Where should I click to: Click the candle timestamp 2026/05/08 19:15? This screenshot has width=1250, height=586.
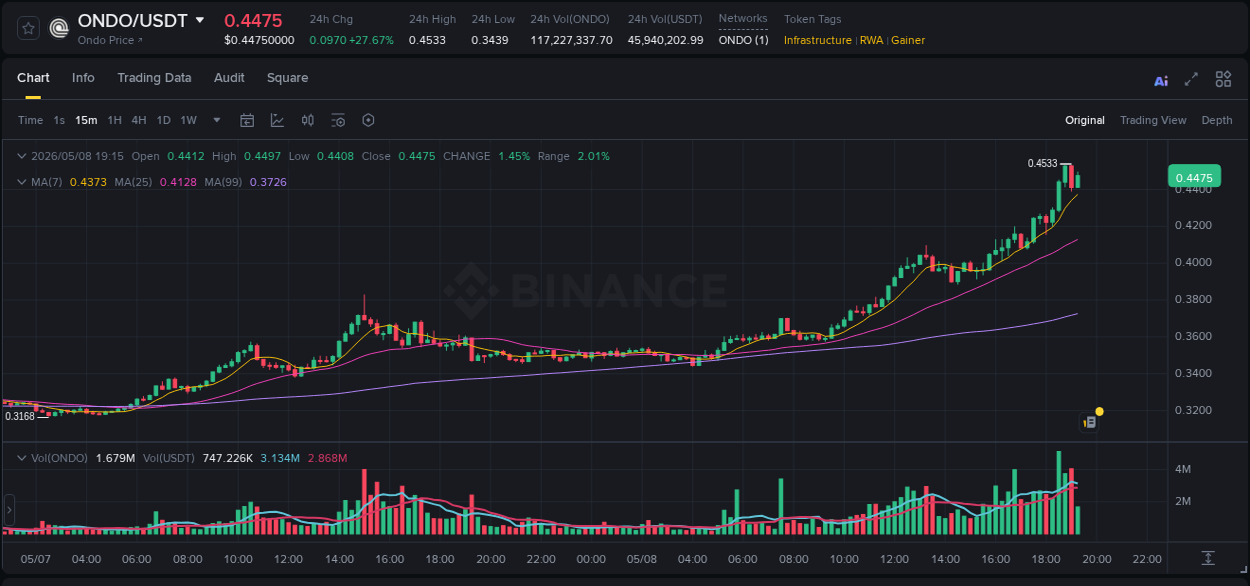[77, 156]
